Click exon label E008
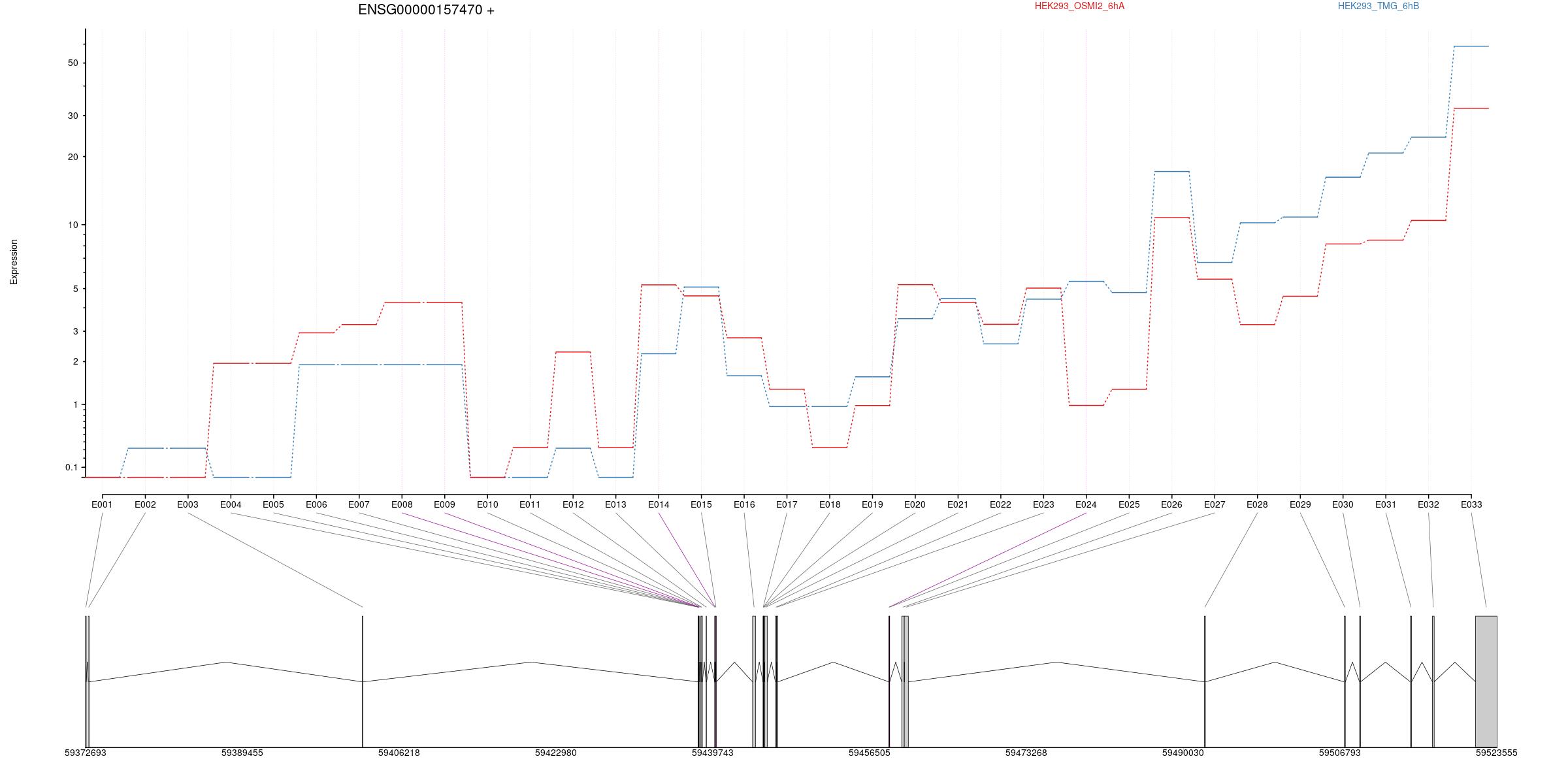Image resolution: width=1568 pixels, height=784 pixels. (x=402, y=504)
